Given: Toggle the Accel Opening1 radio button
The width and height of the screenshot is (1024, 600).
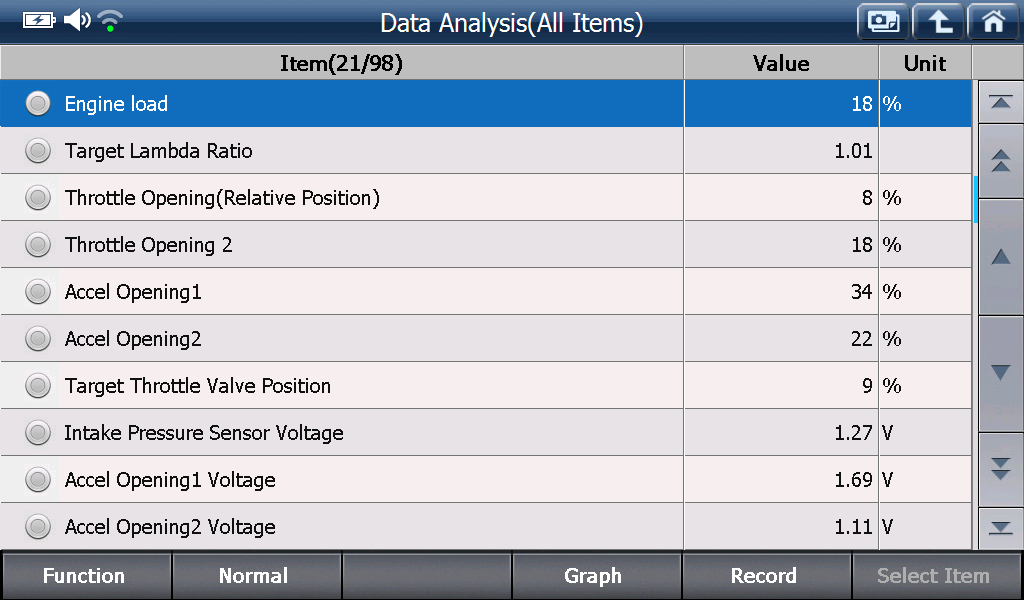Looking at the screenshot, I should 38,292.
